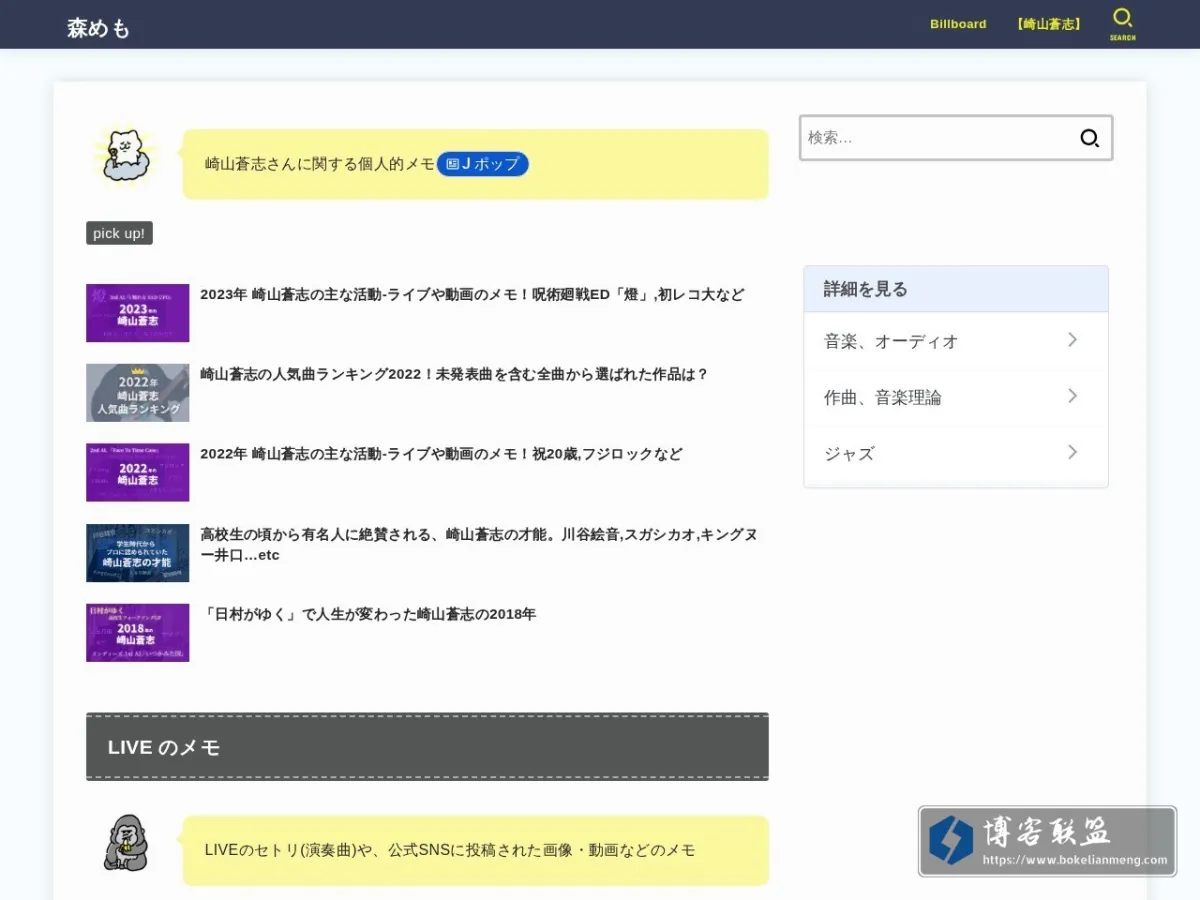
Task: Open the ジャズ category
Action: tap(956, 453)
